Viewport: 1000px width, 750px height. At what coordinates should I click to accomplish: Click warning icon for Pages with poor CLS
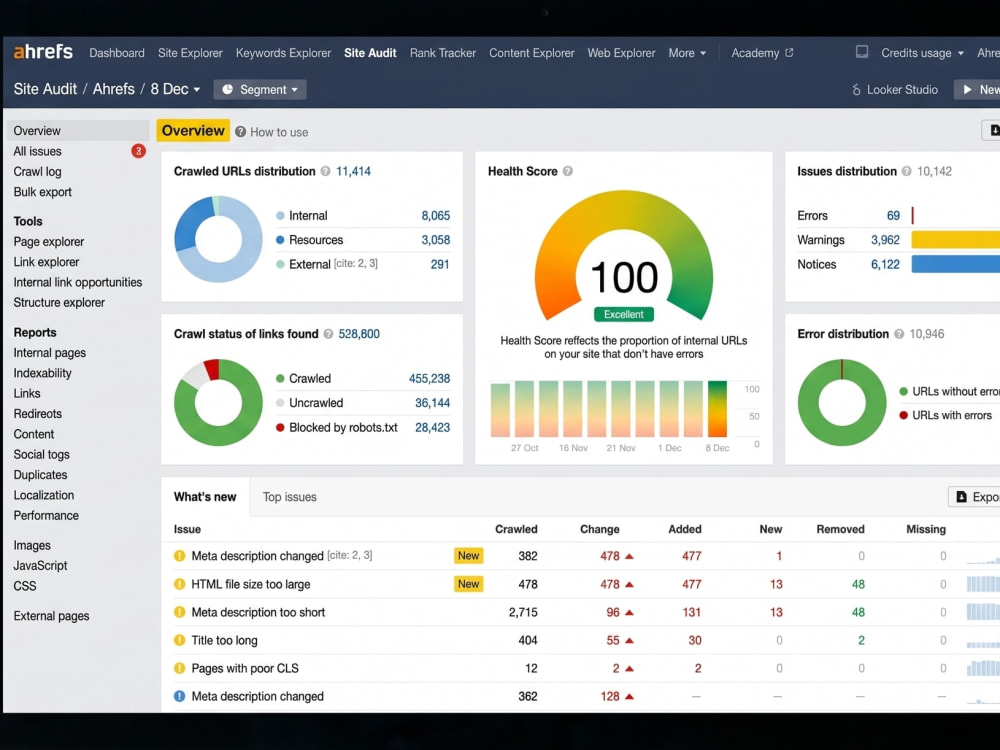(180, 668)
